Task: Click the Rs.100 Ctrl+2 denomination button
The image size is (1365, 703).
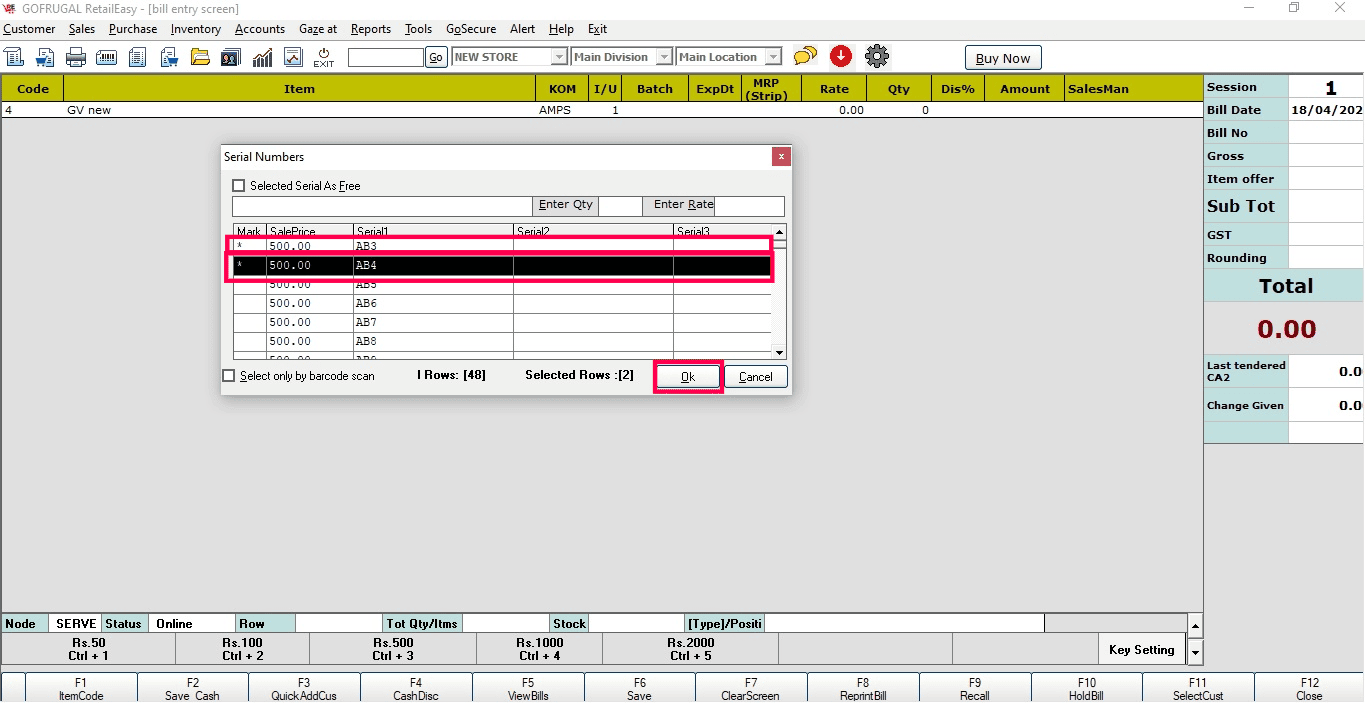Action: (243, 650)
